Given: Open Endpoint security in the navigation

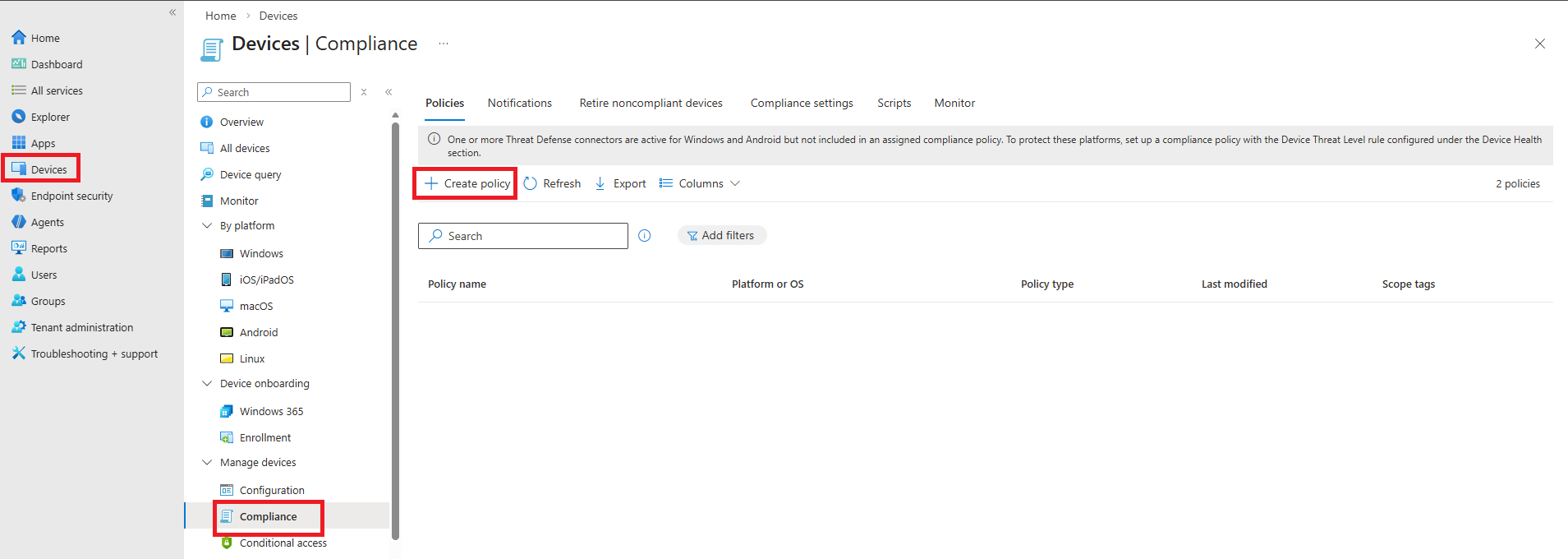Looking at the screenshot, I should [x=62, y=196].
